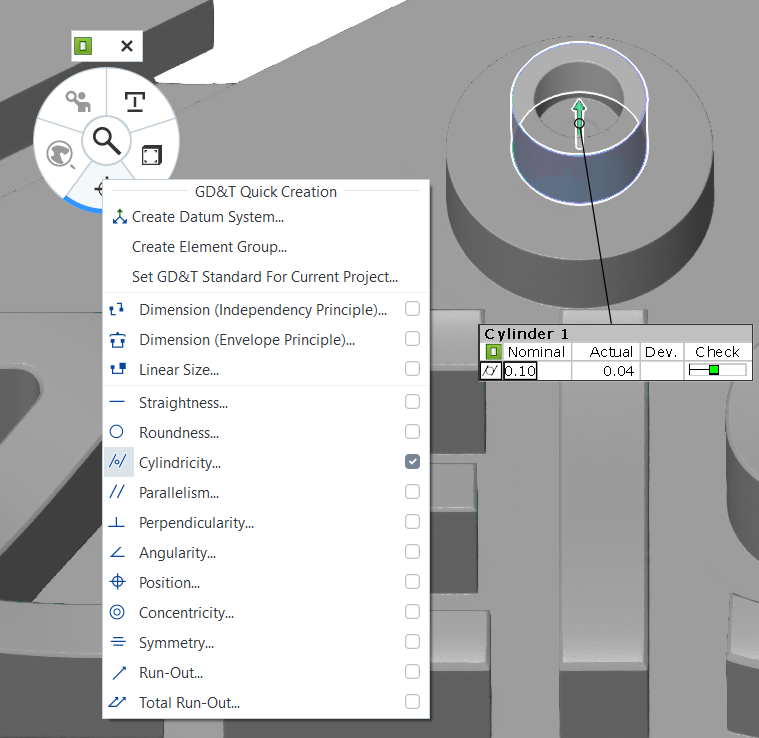Click the green element icon in the Cylinder 1 label
759x738 pixels.
(x=493, y=351)
